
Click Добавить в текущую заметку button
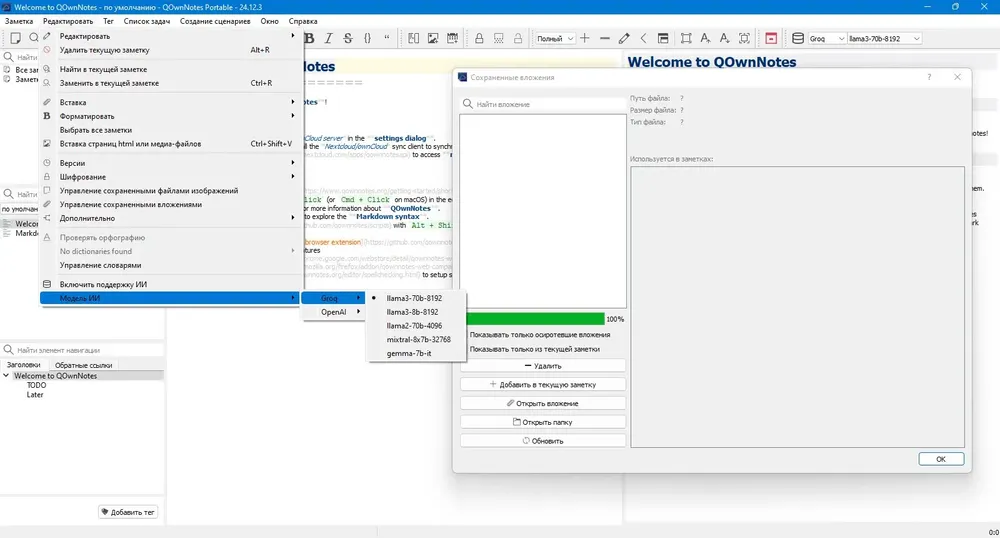(543, 384)
